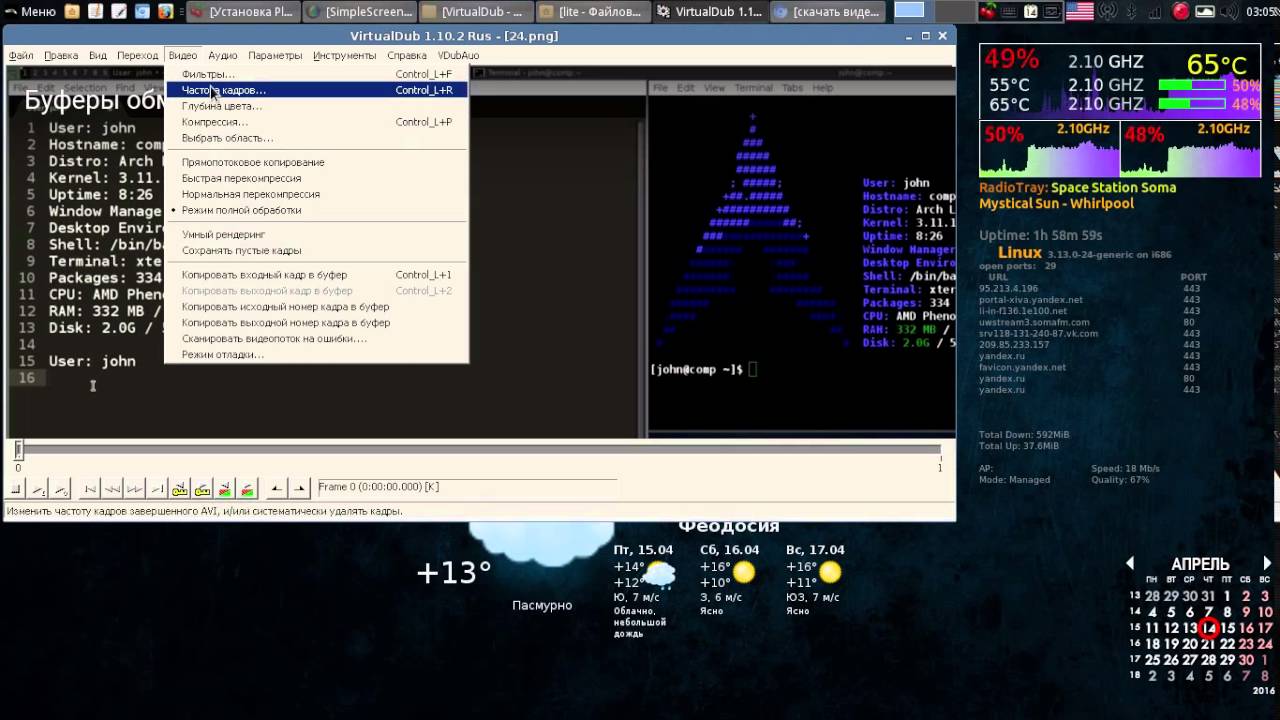The height and width of the screenshot is (720, 1280).
Task: Switch to the [VirtualDub - … taskbar window
Action: point(475,12)
